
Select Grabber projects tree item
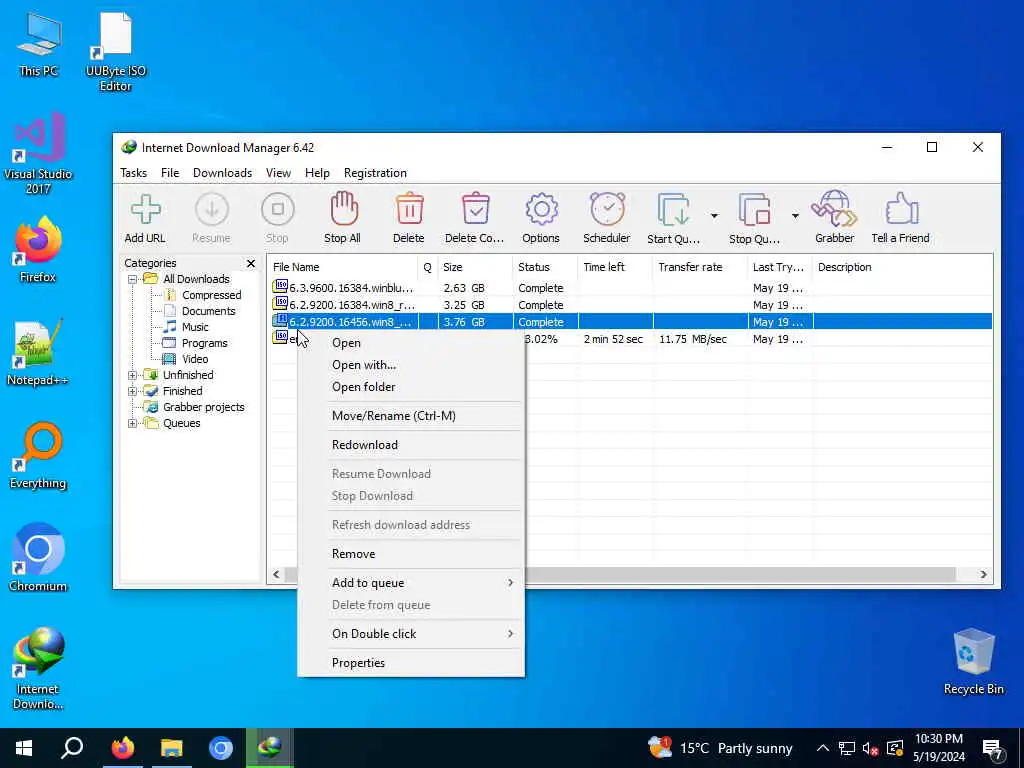pos(203,408)
